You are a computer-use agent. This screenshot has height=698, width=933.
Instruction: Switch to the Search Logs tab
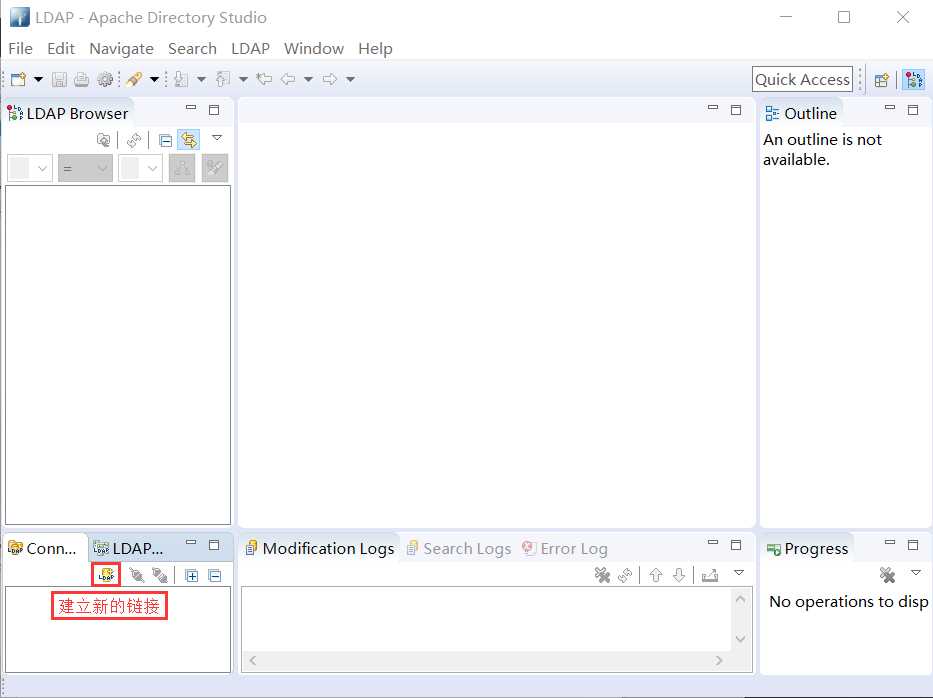click(x=459, y=548)
